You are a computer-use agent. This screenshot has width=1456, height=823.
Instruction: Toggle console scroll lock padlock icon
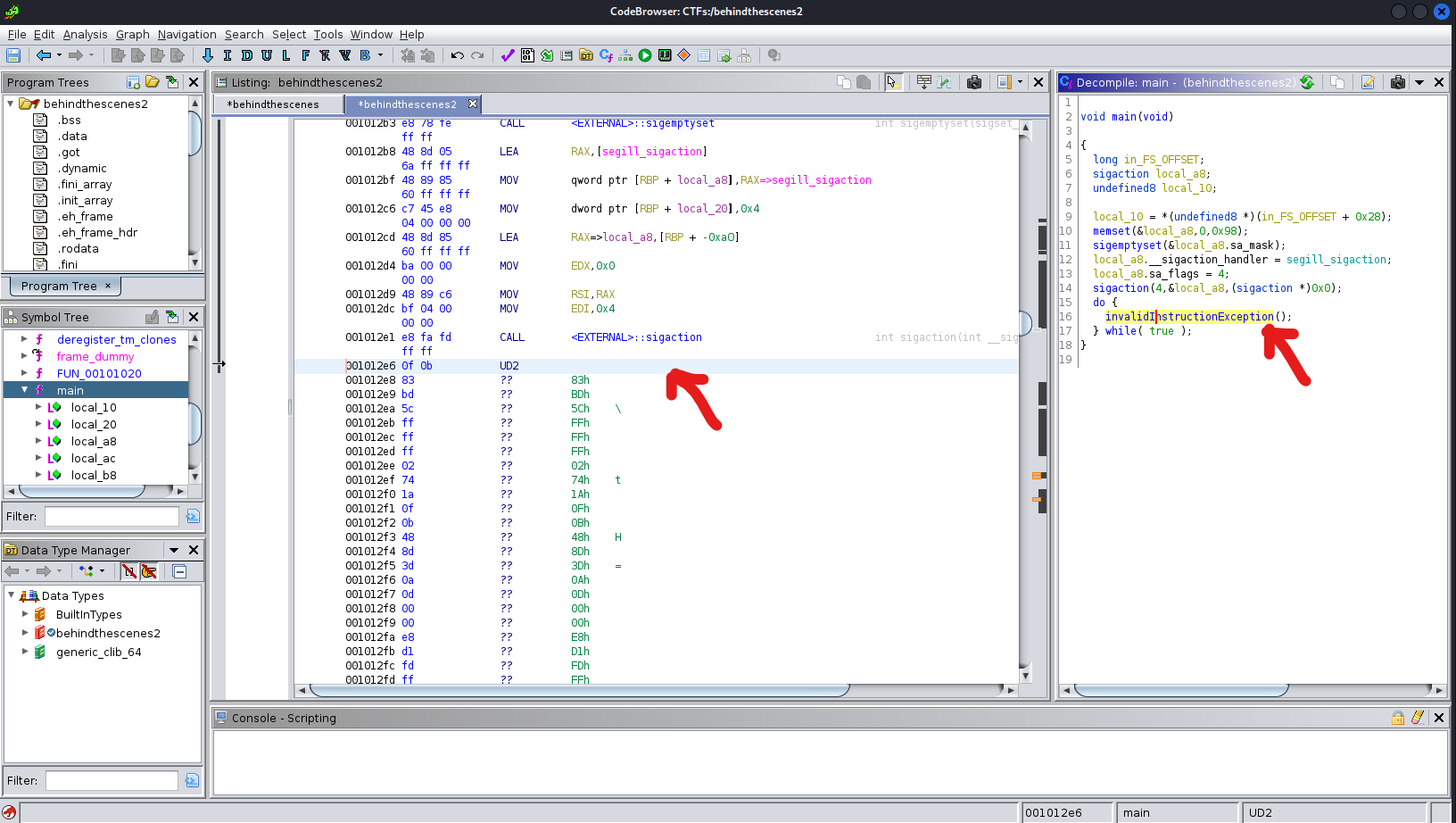click(x=1398, y=718)
